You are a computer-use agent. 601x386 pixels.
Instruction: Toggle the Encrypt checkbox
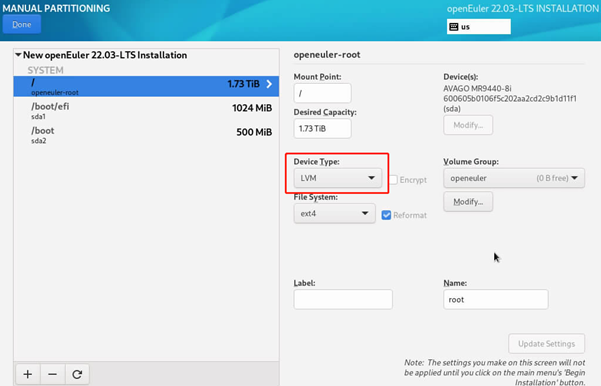[394, 180]
